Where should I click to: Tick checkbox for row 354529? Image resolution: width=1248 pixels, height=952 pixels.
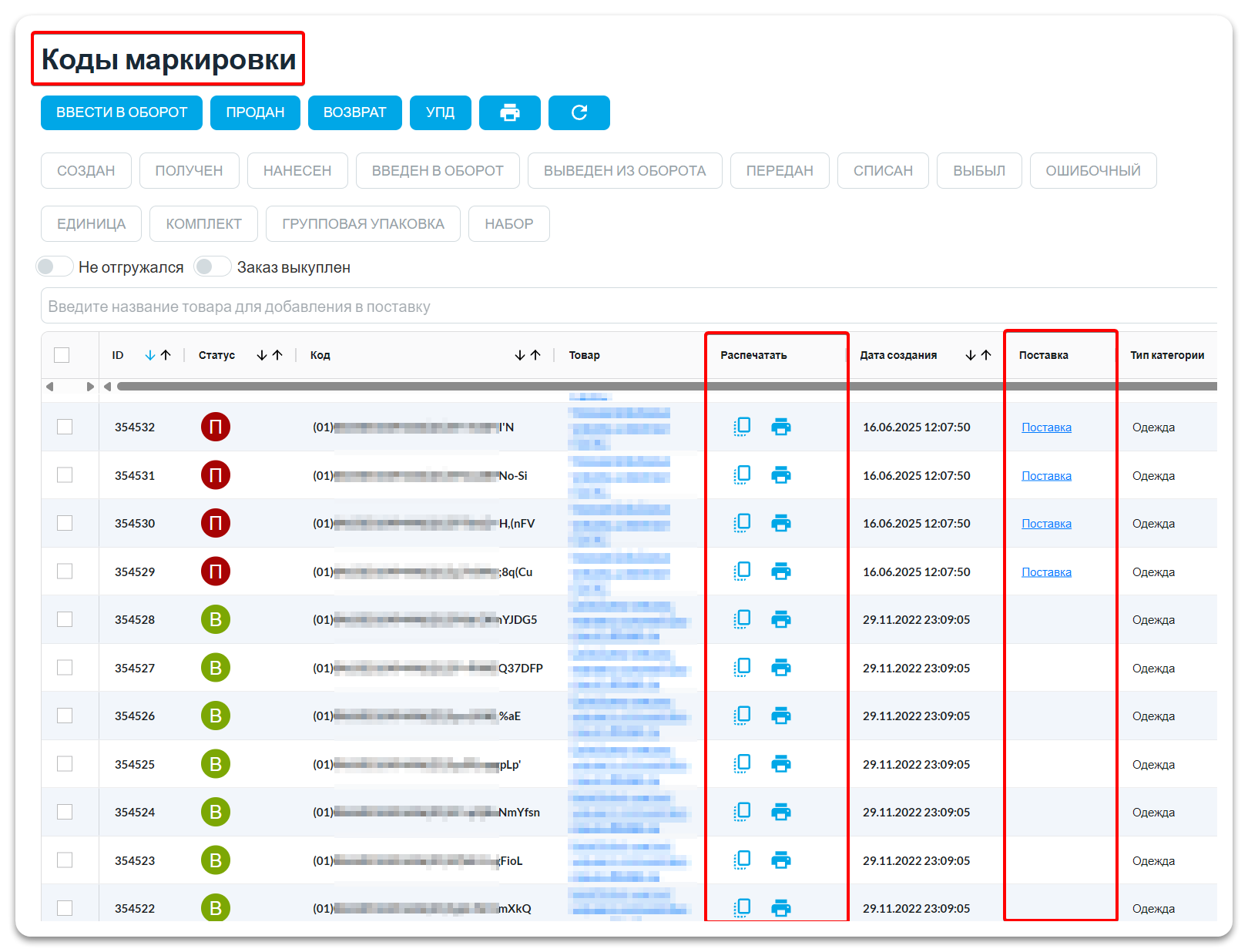coord(65,571)
